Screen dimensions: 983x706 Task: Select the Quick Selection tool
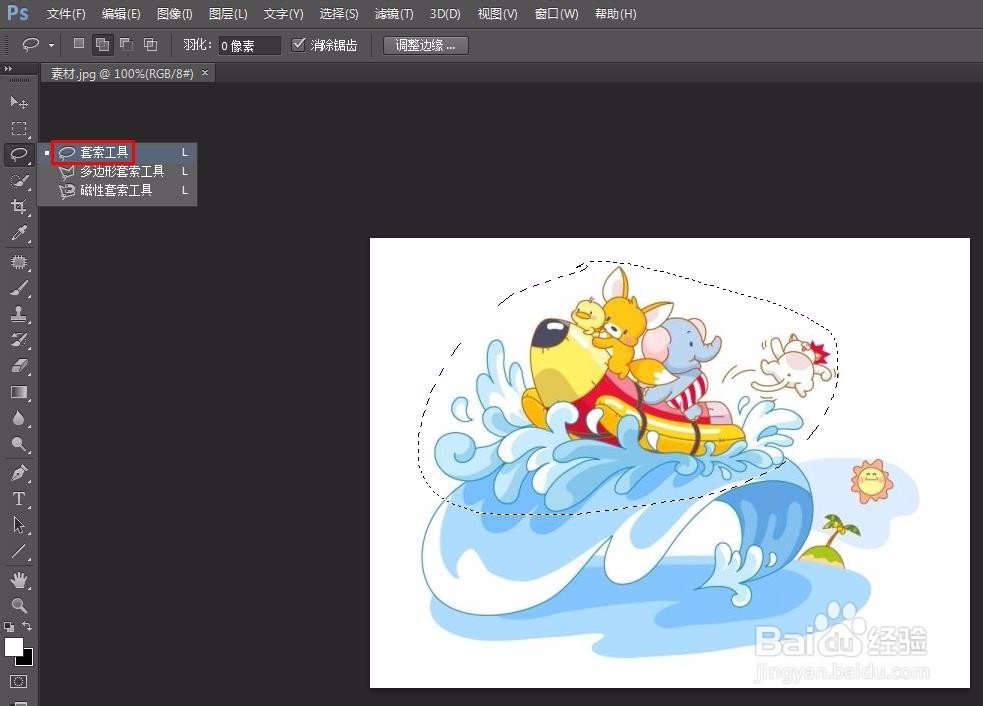click(x=19, y=181)
